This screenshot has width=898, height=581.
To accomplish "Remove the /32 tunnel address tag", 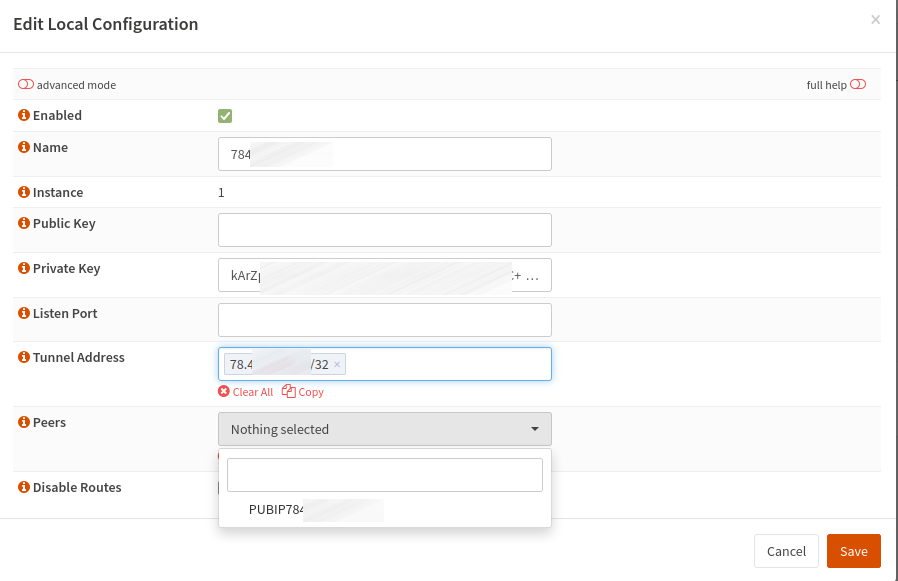I will pyautogui.click(x=337, y=365).
